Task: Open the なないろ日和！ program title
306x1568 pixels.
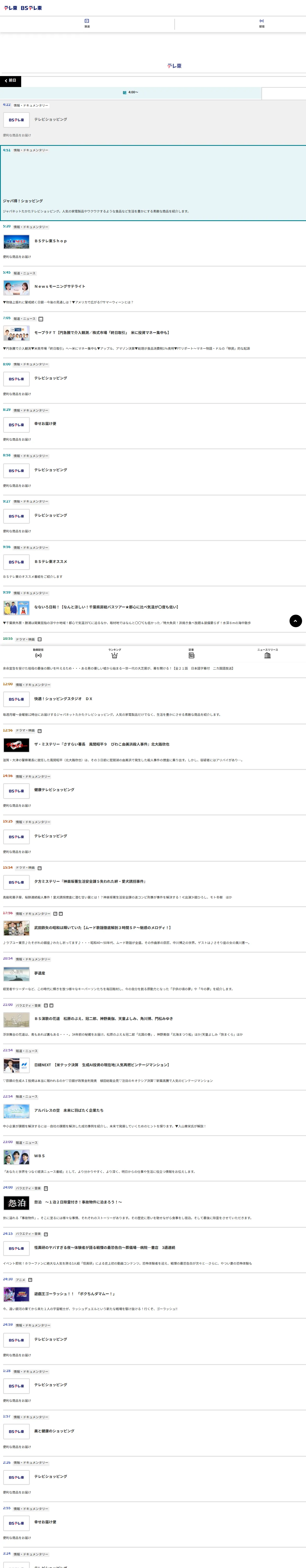Action: 106,607
